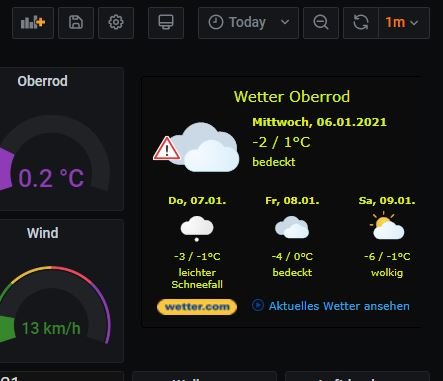Open the 1m refresh interval dropdown

(x=404, y=23)
